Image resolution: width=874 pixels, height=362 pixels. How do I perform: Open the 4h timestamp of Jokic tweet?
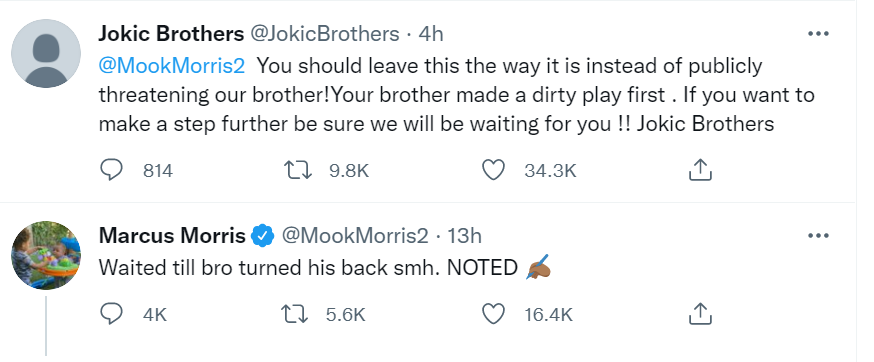tap(430, 34)
